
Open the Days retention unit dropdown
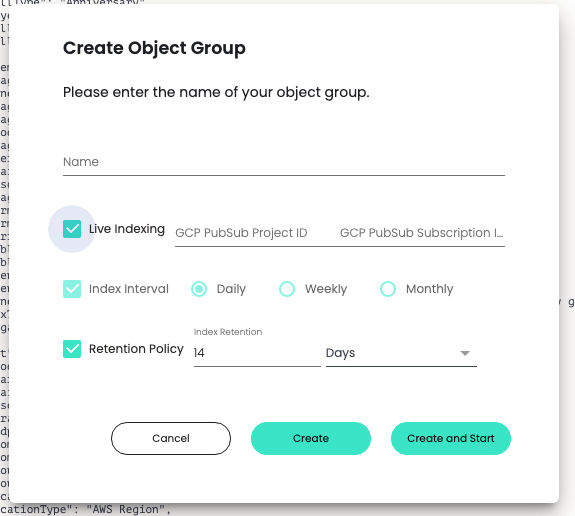pyautogui.click(x=401, y=353)
